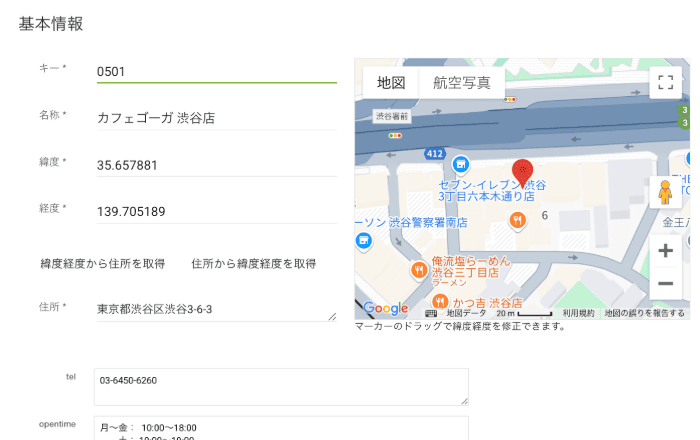Screen dimensions: 700x440
Task: Open 利用規約 link on the map
Action: pyautogui.click(x=578, y=313)
